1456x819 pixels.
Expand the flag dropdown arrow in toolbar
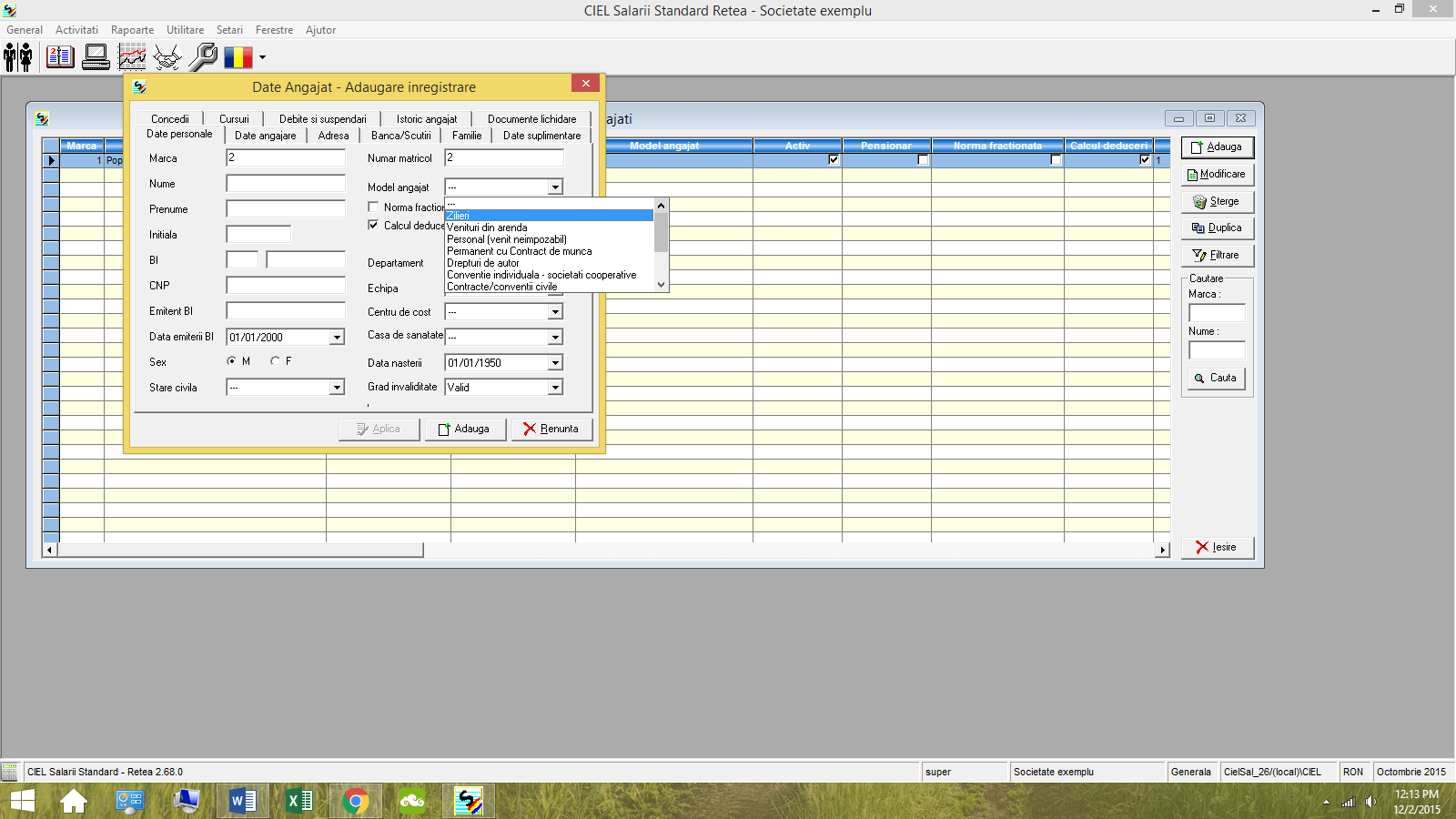pos(262,57)
